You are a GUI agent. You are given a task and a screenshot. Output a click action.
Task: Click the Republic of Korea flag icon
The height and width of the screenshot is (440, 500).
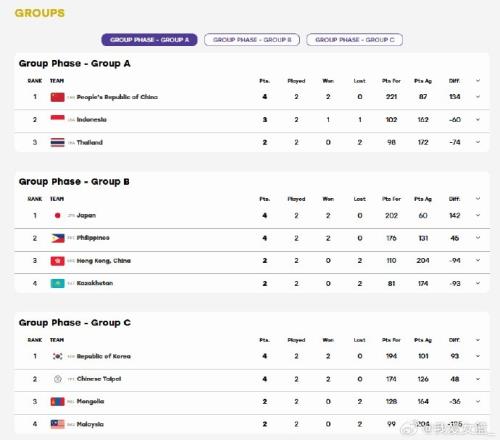pos(57,356)
